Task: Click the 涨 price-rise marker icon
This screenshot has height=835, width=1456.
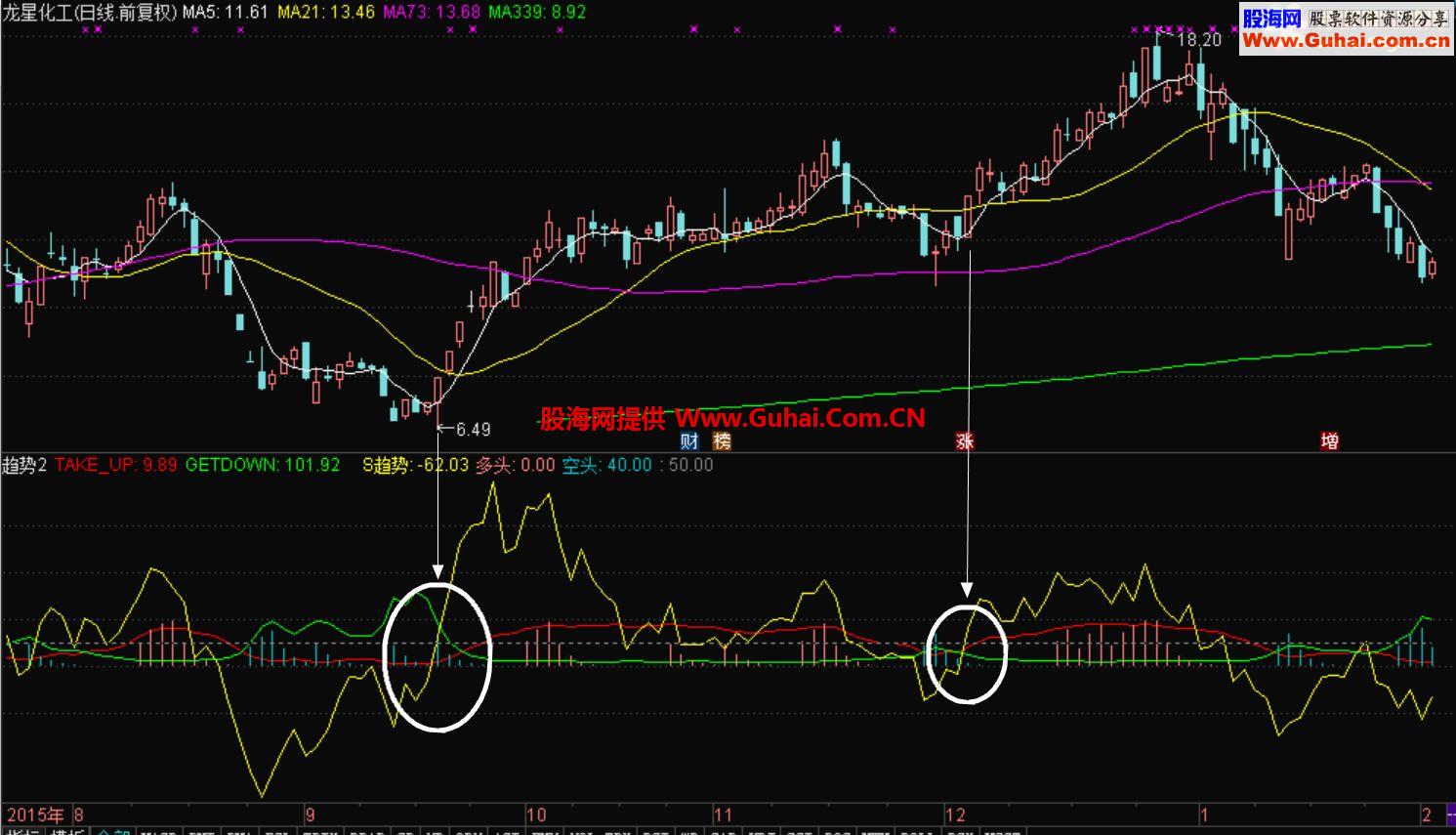Action: [x=965, y=441]
